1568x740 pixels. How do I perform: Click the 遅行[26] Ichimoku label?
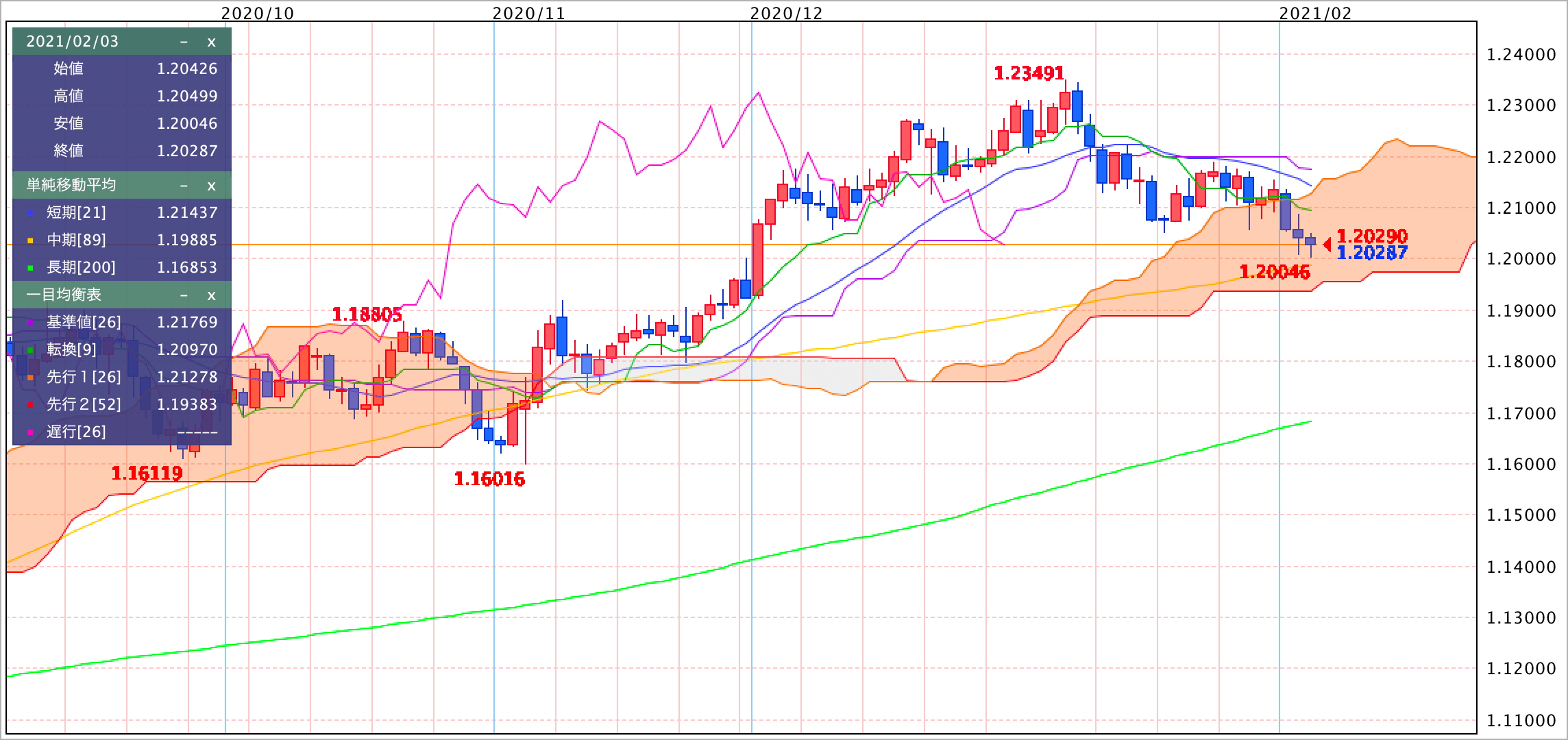click(x=76, y=432)
